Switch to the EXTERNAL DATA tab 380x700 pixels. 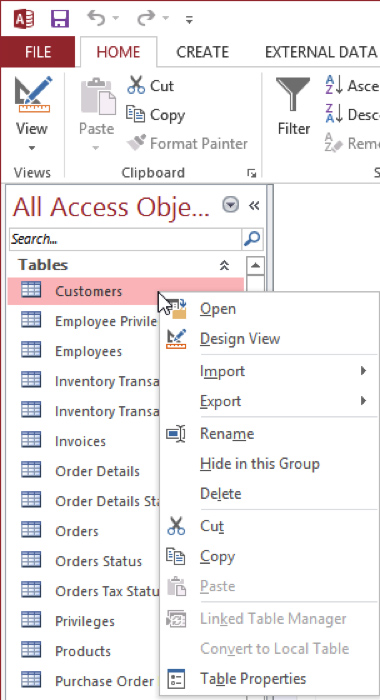pyautogui.click(x=321, y=52)
